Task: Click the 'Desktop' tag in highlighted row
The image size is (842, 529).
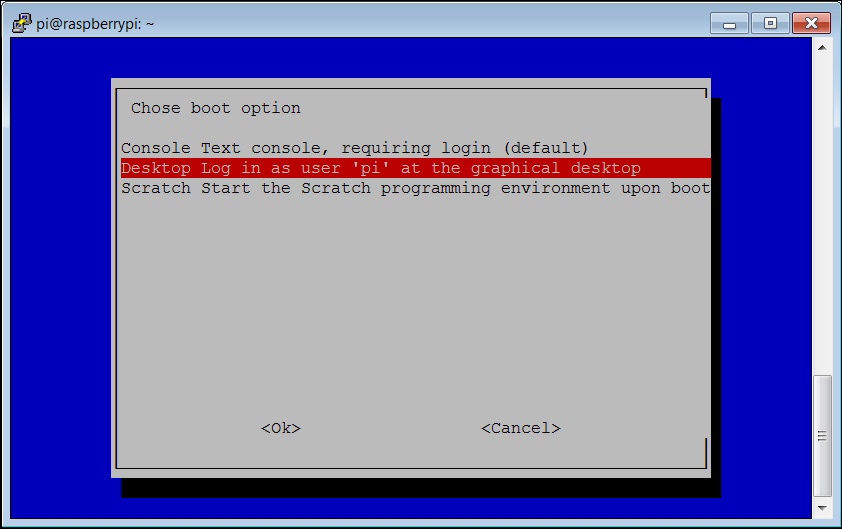Action: (156, 168)
